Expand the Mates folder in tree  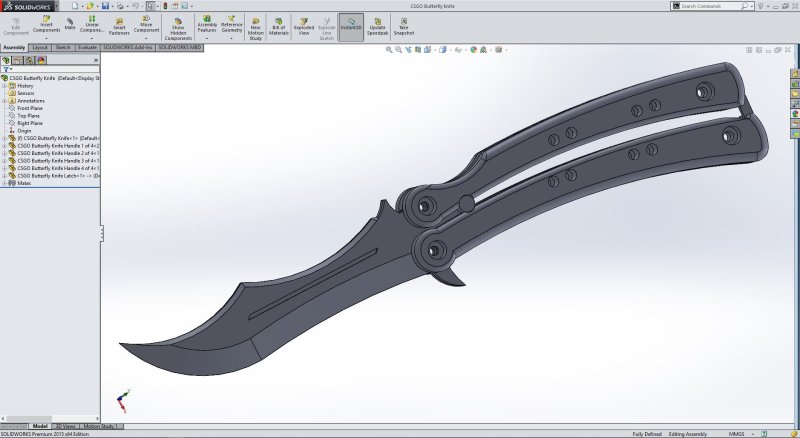[4, 183]
